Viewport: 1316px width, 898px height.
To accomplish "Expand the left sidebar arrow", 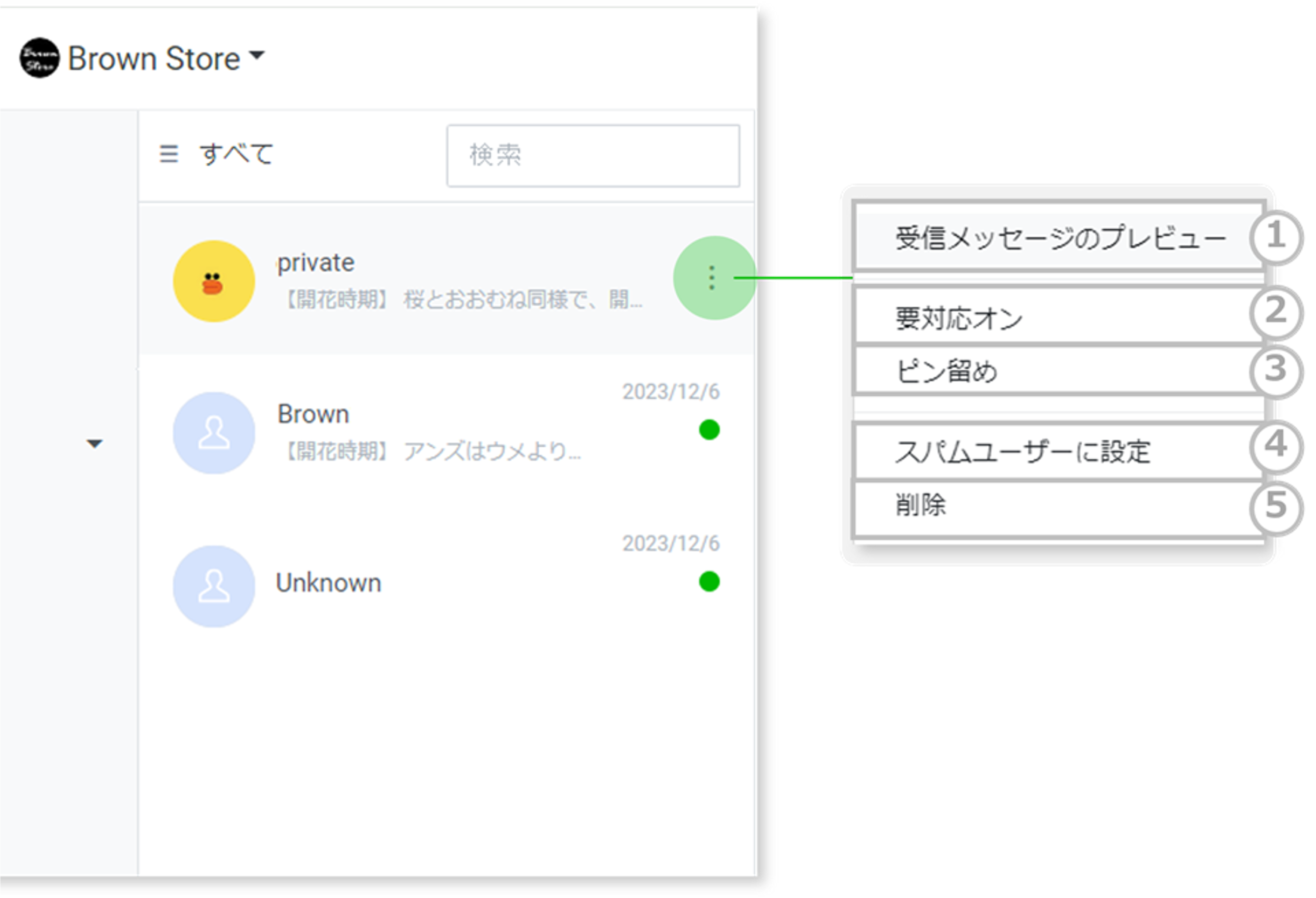I will click(x=95, y=444).
